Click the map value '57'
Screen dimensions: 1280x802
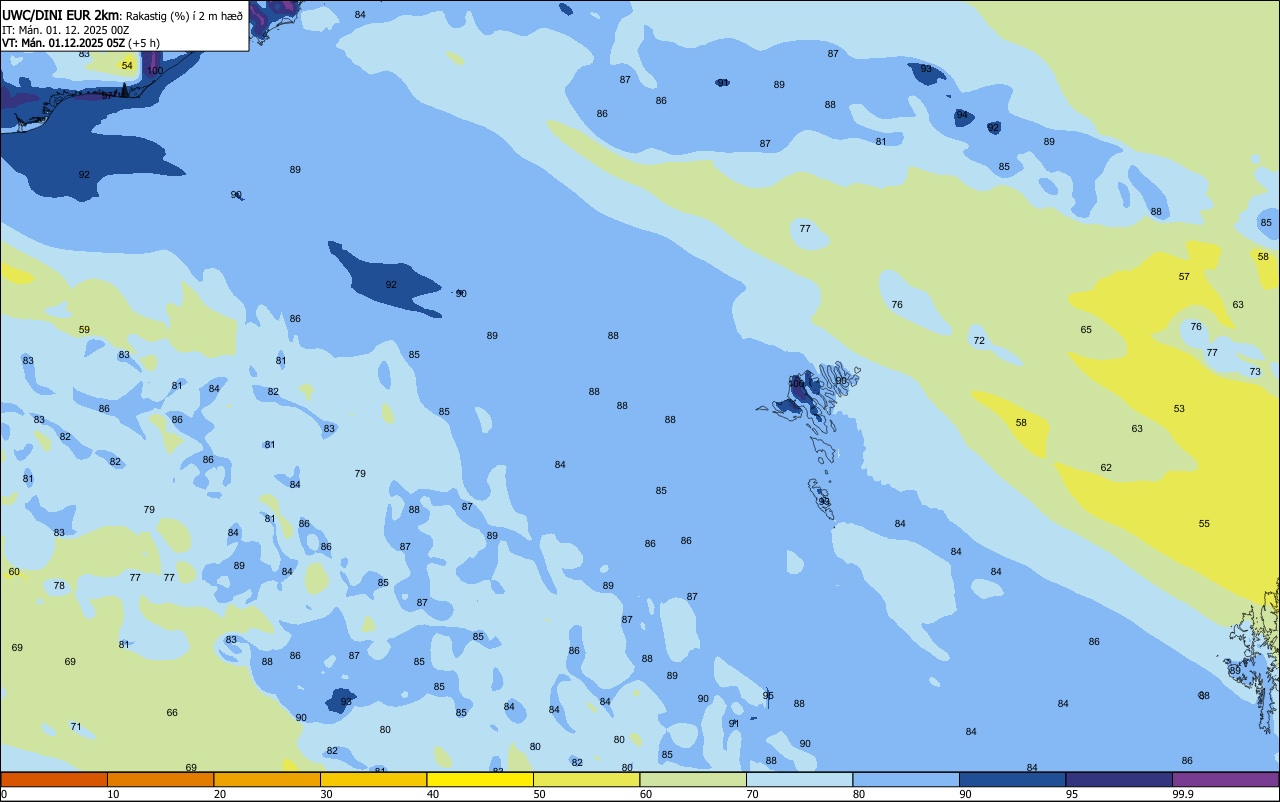pos(1184,277)
